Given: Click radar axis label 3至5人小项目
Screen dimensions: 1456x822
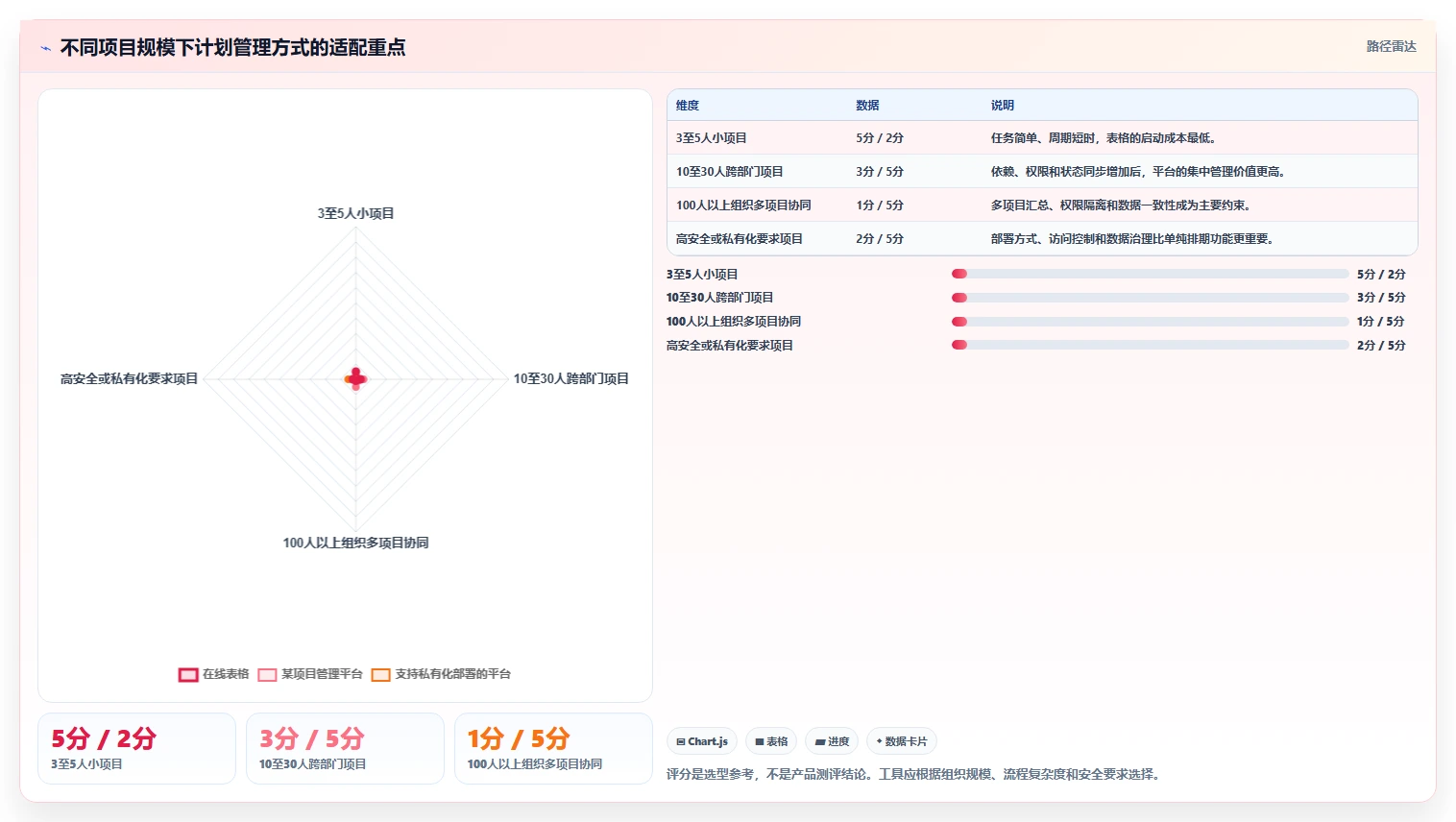Looking at the screenshot, I should click(x=356, y=213).
